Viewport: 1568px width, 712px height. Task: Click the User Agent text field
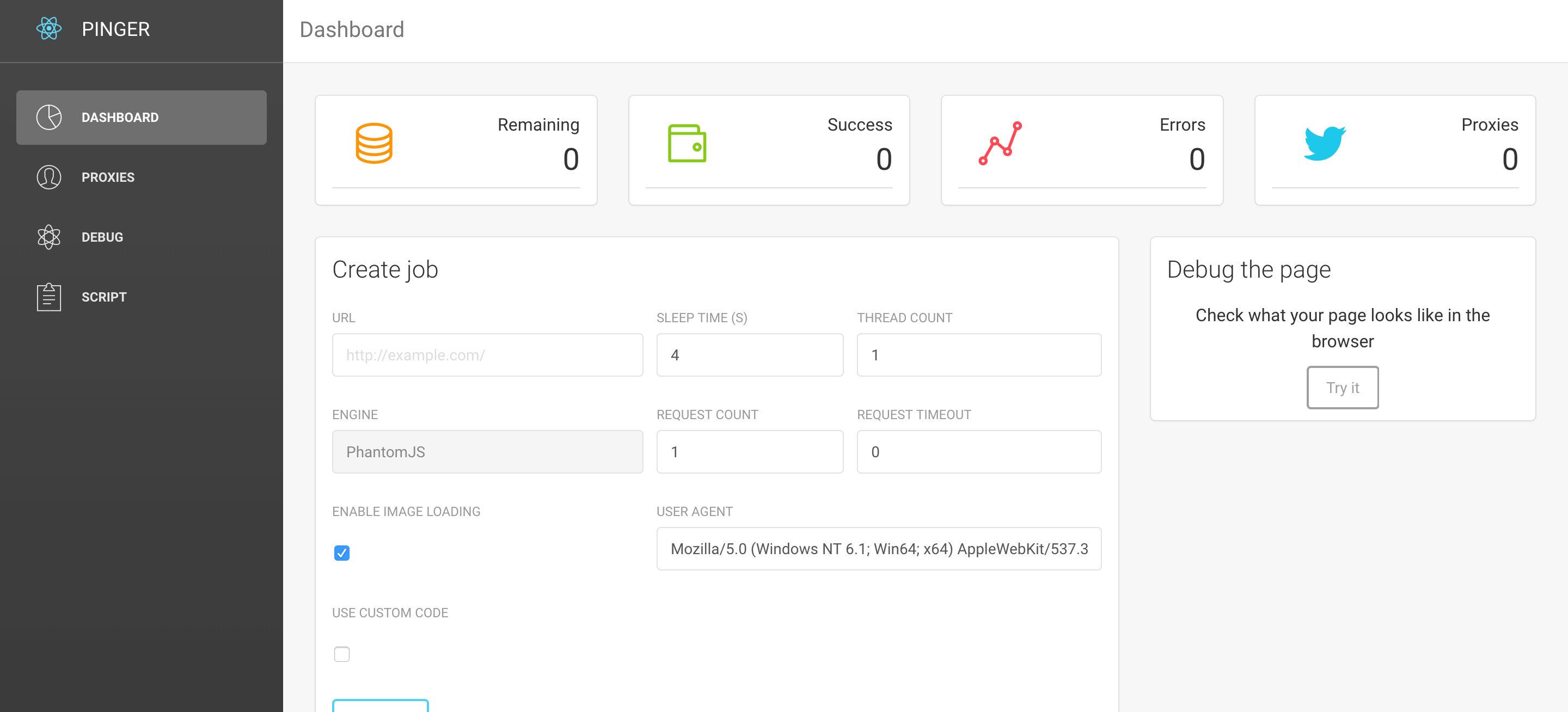click(x=878, y=548)
